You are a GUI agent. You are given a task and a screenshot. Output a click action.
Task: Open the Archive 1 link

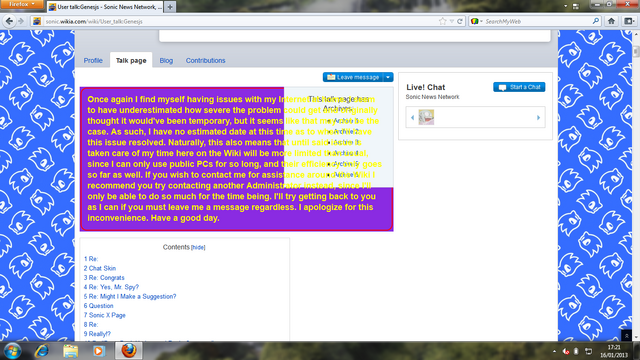click(346, 121)
